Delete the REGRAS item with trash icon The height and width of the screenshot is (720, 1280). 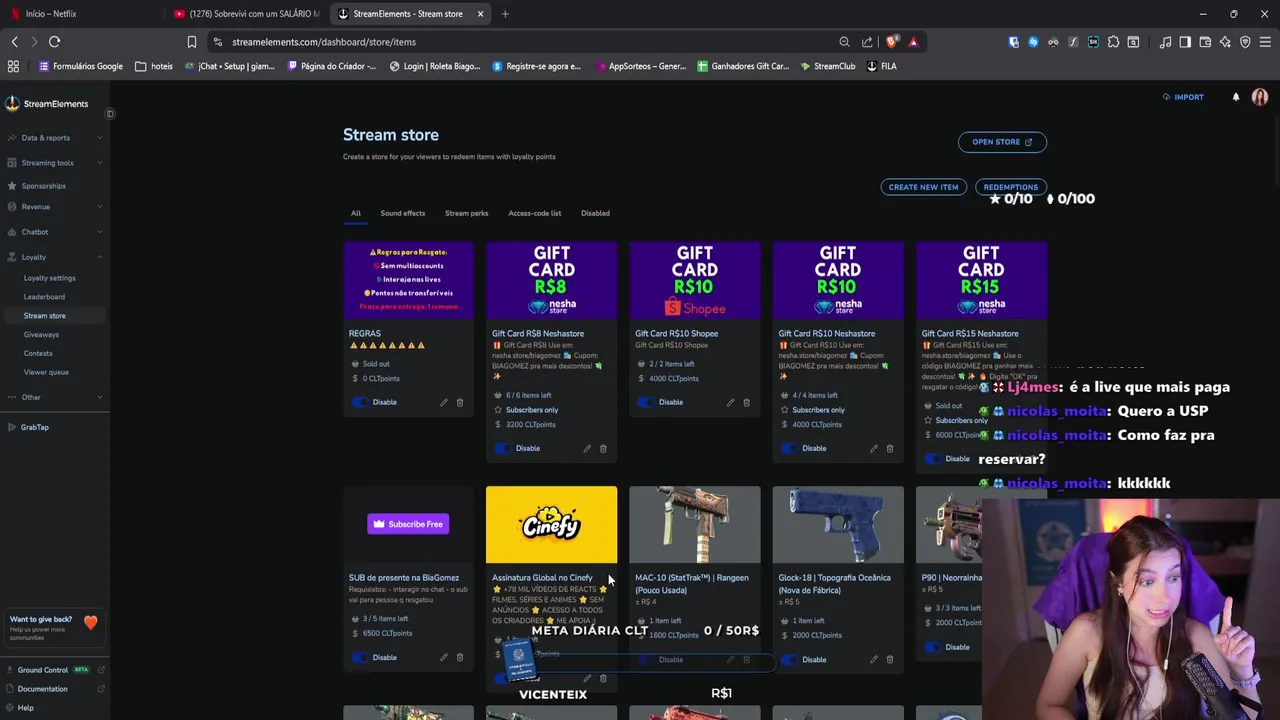pos(460,402)
